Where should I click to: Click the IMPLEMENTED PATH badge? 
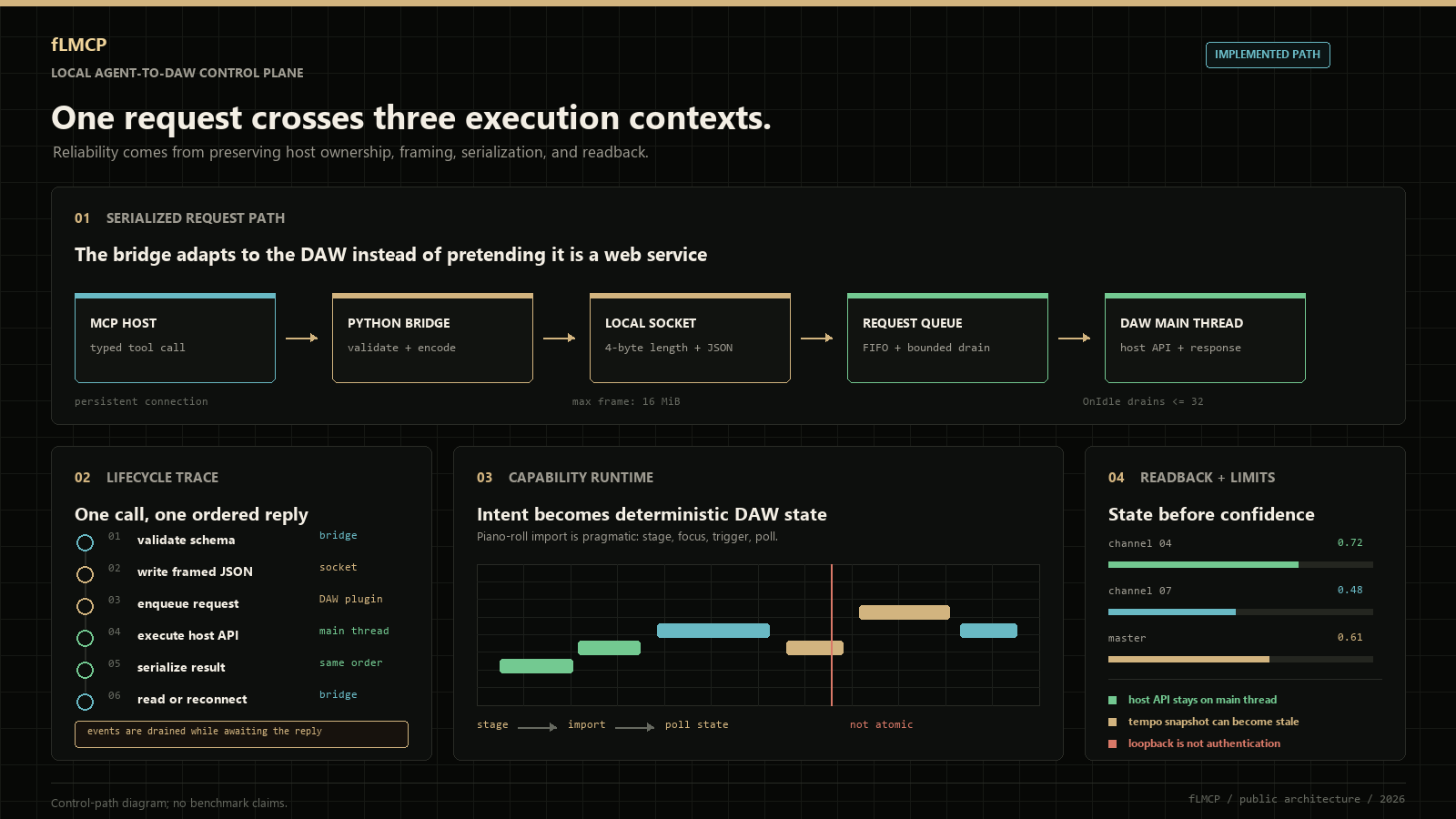pyautogui.click(x=1268, y=55)
